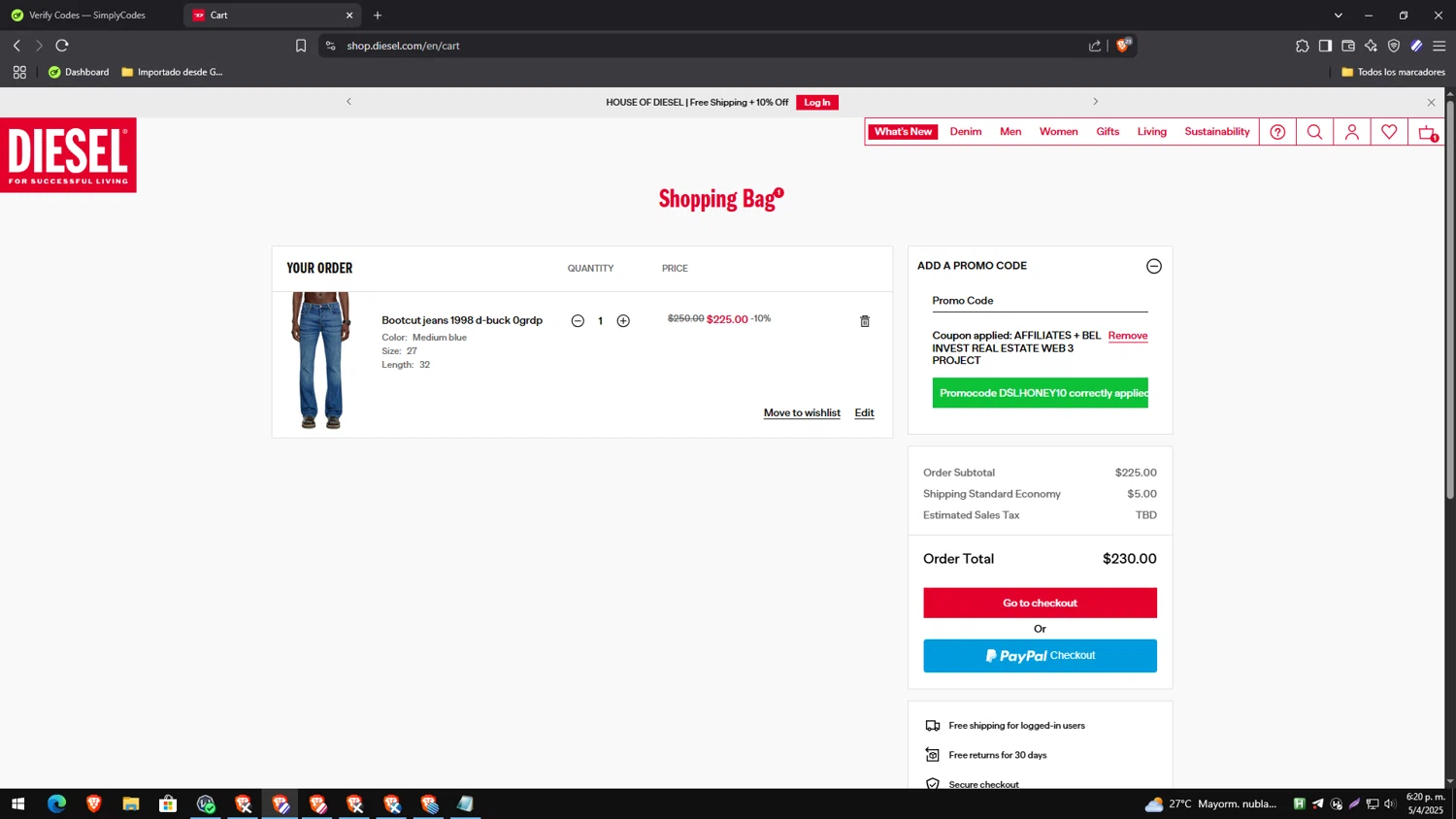Open the Women menu
1456x819 pixels.
coord(1058,132)
